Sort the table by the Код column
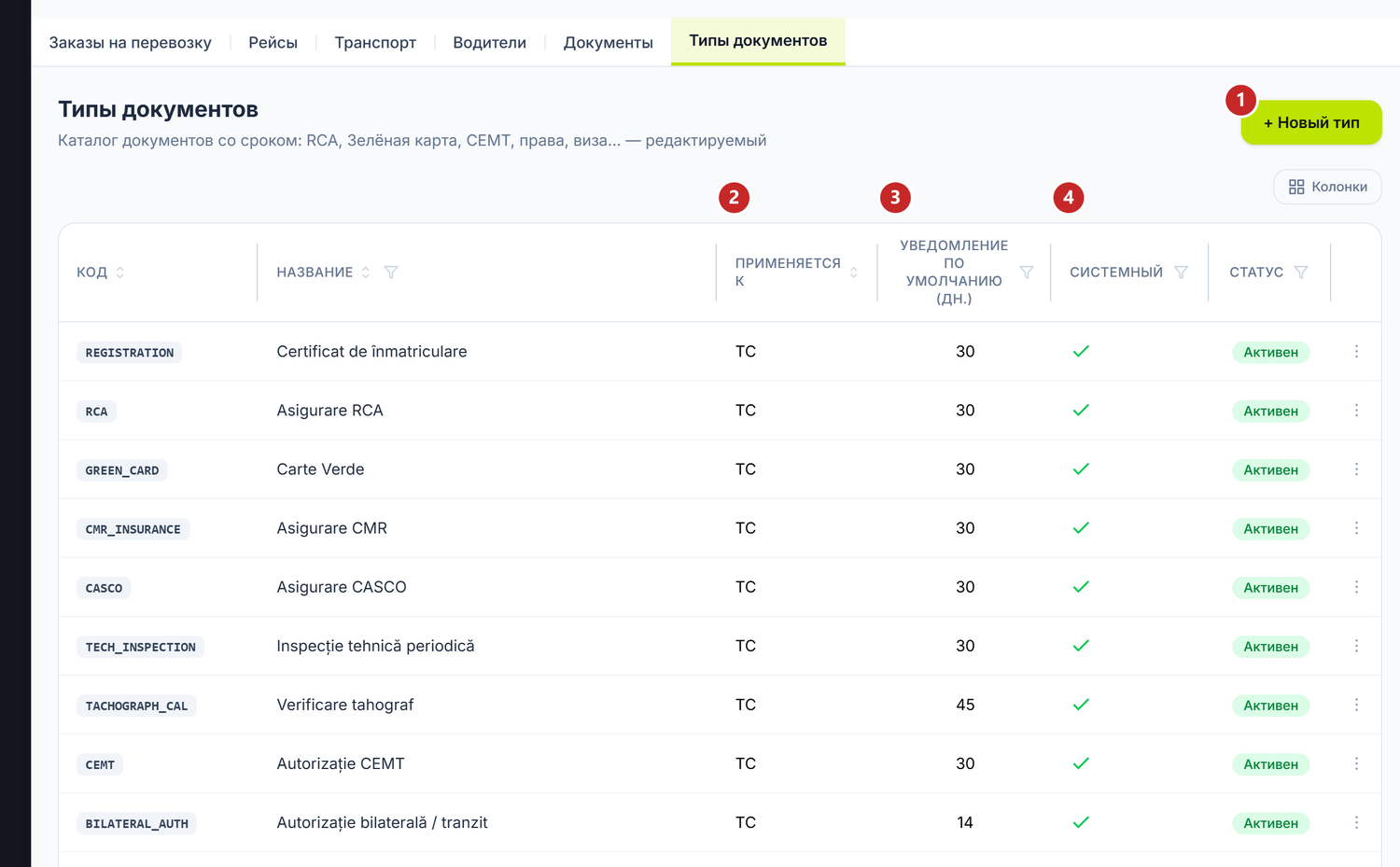Image resolution: width=1400 pixels, height=867 pixels. pyautogui.click(x=120, y=273)
